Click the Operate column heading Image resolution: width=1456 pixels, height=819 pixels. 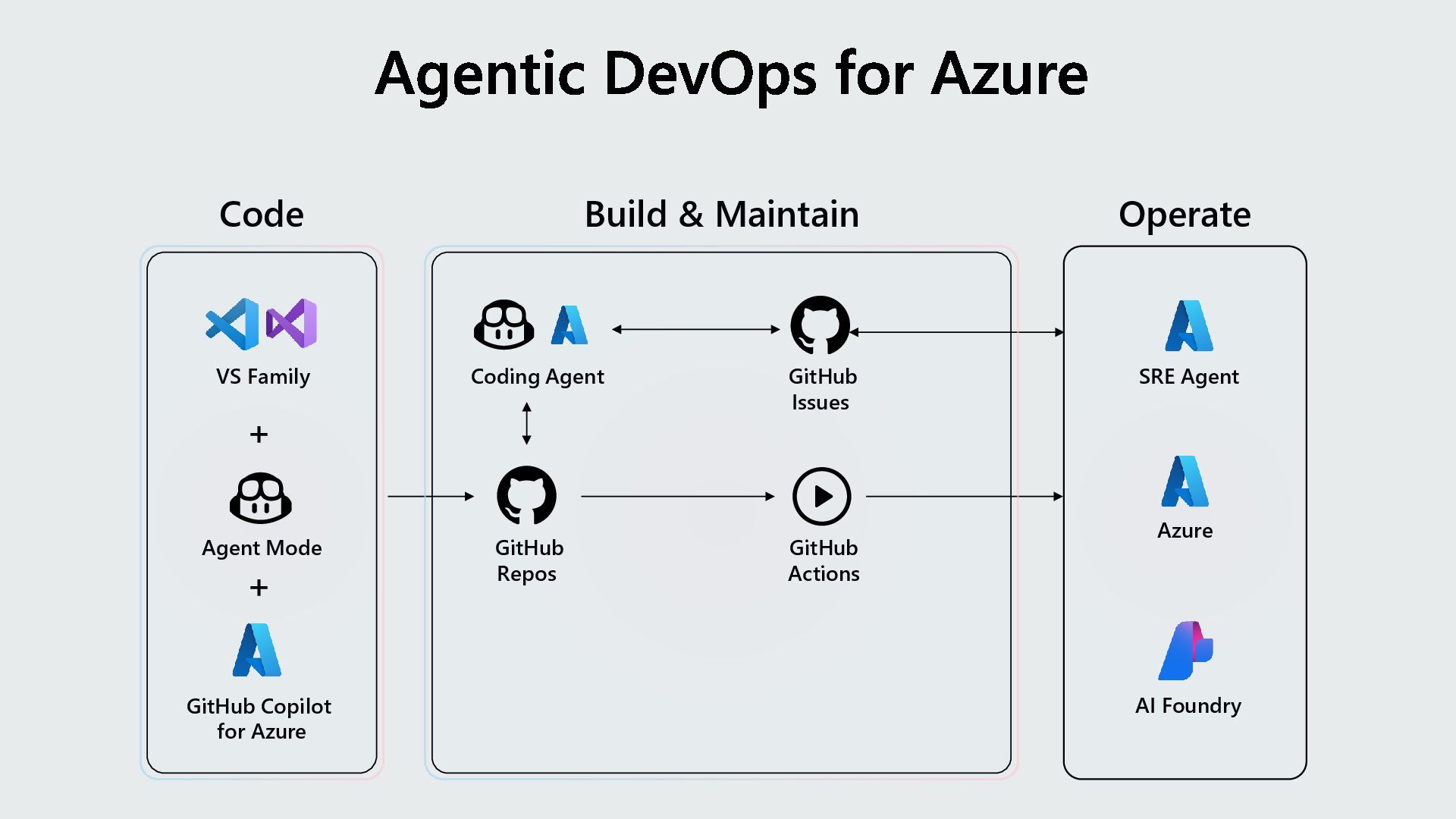coord(1184,215)
